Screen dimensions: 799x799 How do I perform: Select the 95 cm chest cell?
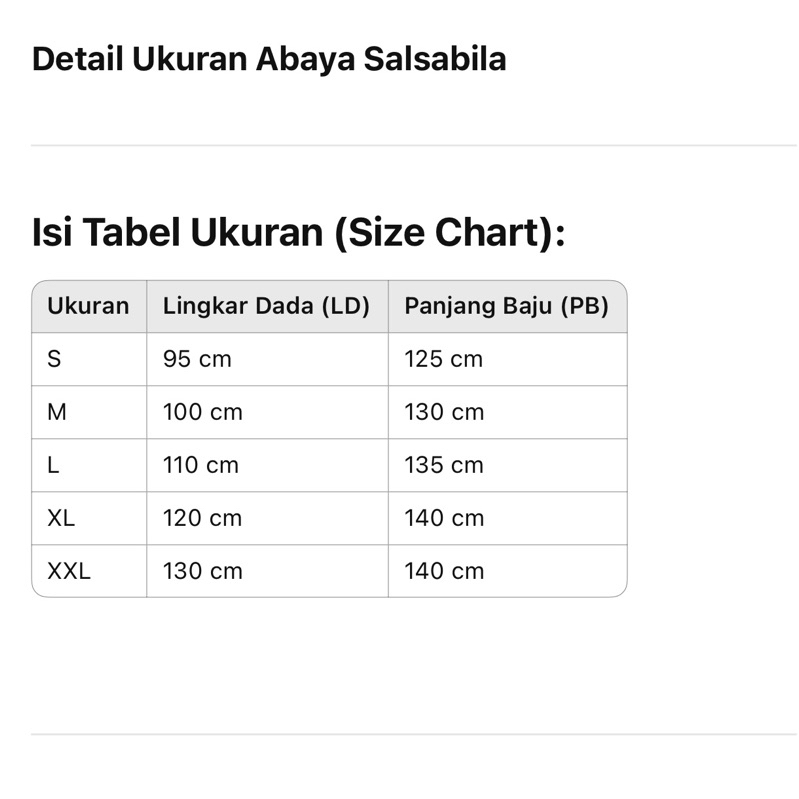pos(197,359)
